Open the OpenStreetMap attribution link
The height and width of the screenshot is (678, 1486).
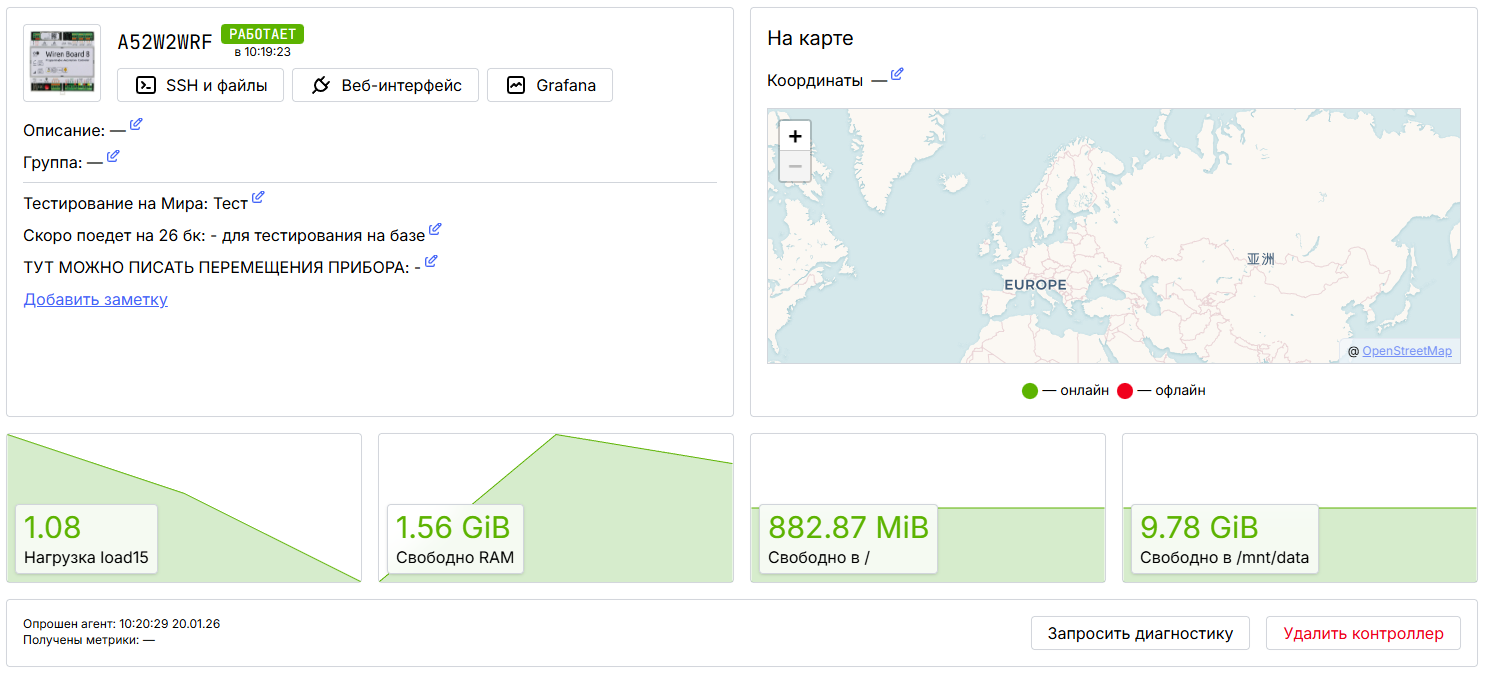[1406, 351]
